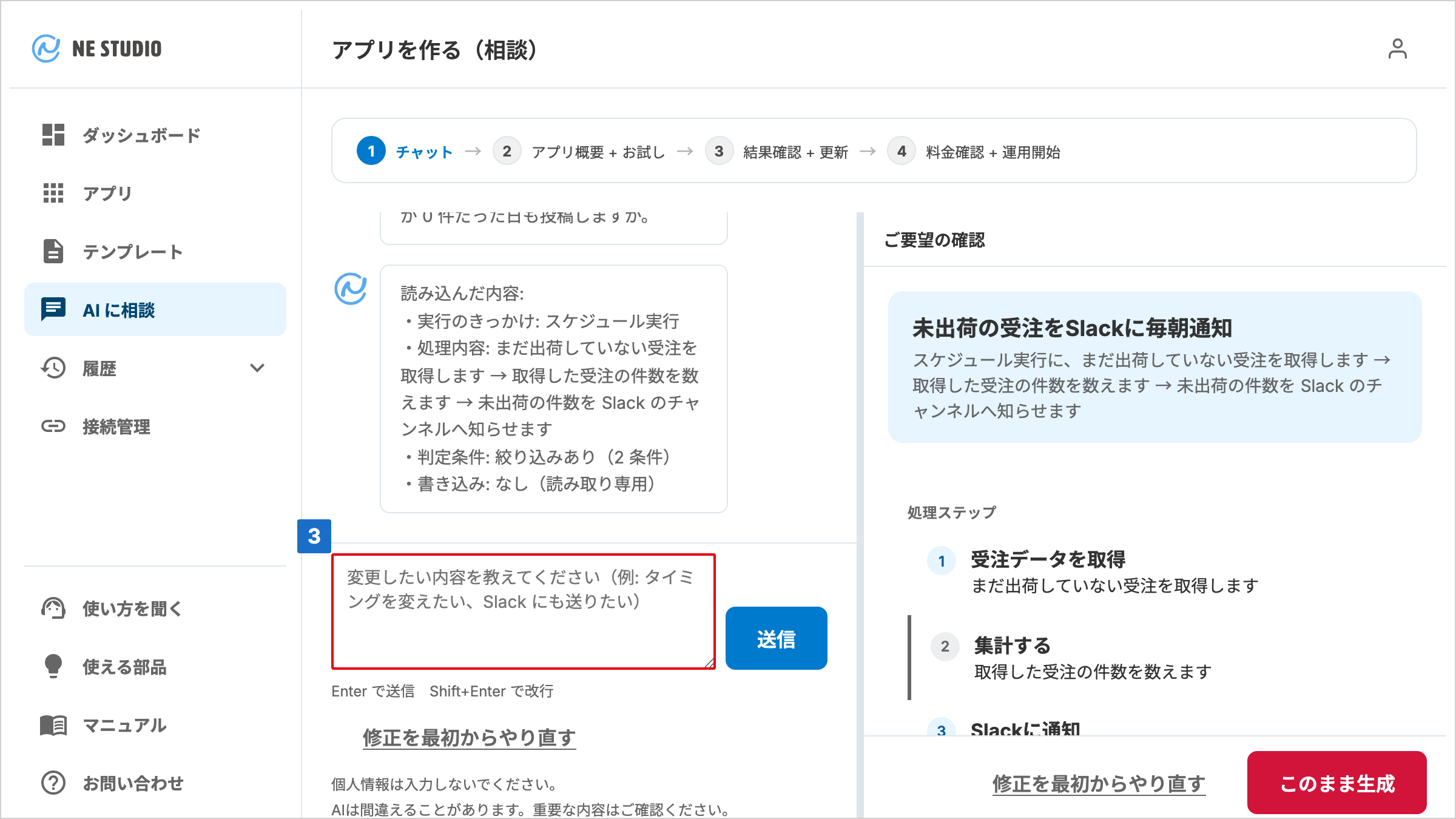Click 修正を最初からやり直す link beside このまま生成
Viewport: 1456px width, 819px height.
click(1099, 783)
